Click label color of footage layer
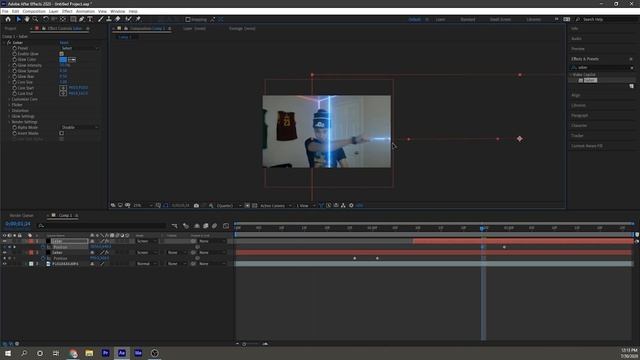Viewport: 640px width, 360px height. point(31,264)
